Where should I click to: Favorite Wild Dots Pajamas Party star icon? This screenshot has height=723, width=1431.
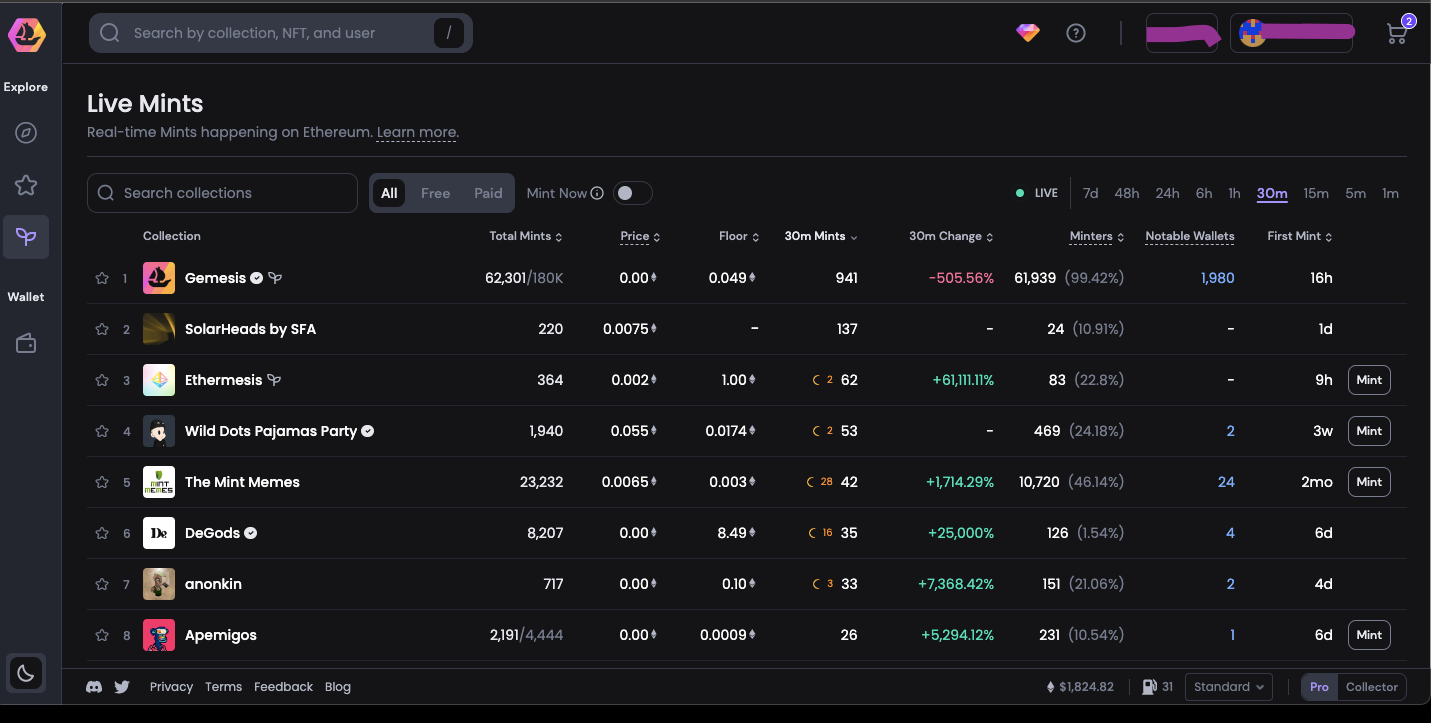[x=101, y=431]
